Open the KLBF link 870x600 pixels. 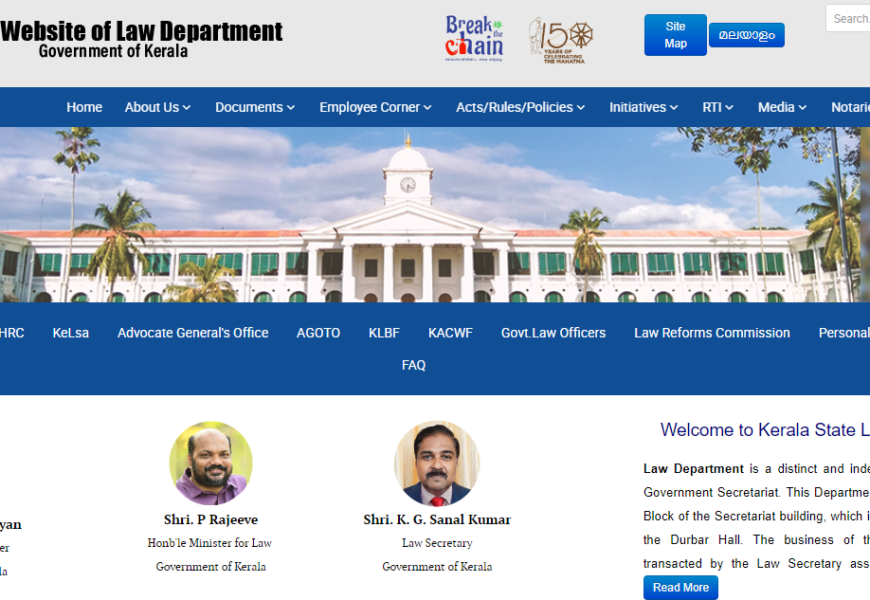(384, 333)
